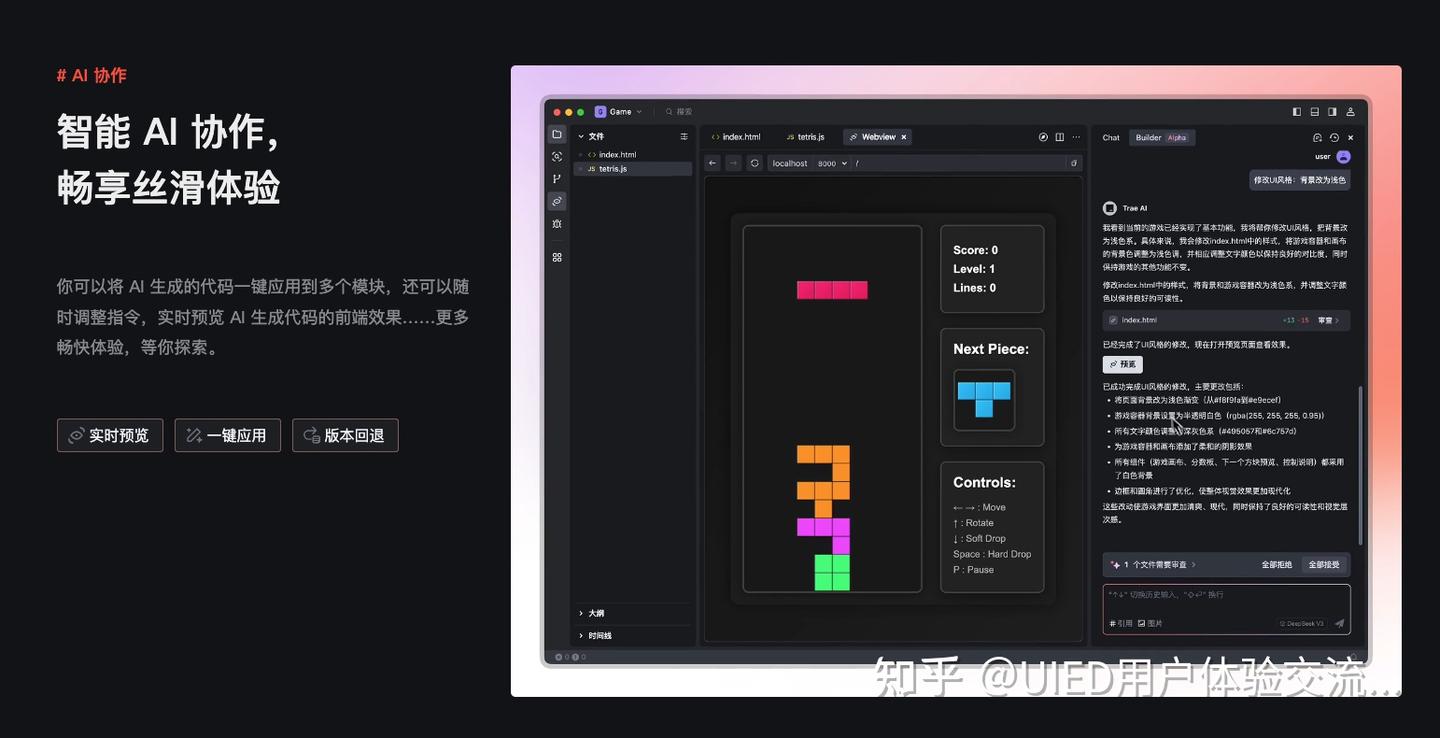Click inside the chat message input field
The image size is (1440, 738).
1226,596
